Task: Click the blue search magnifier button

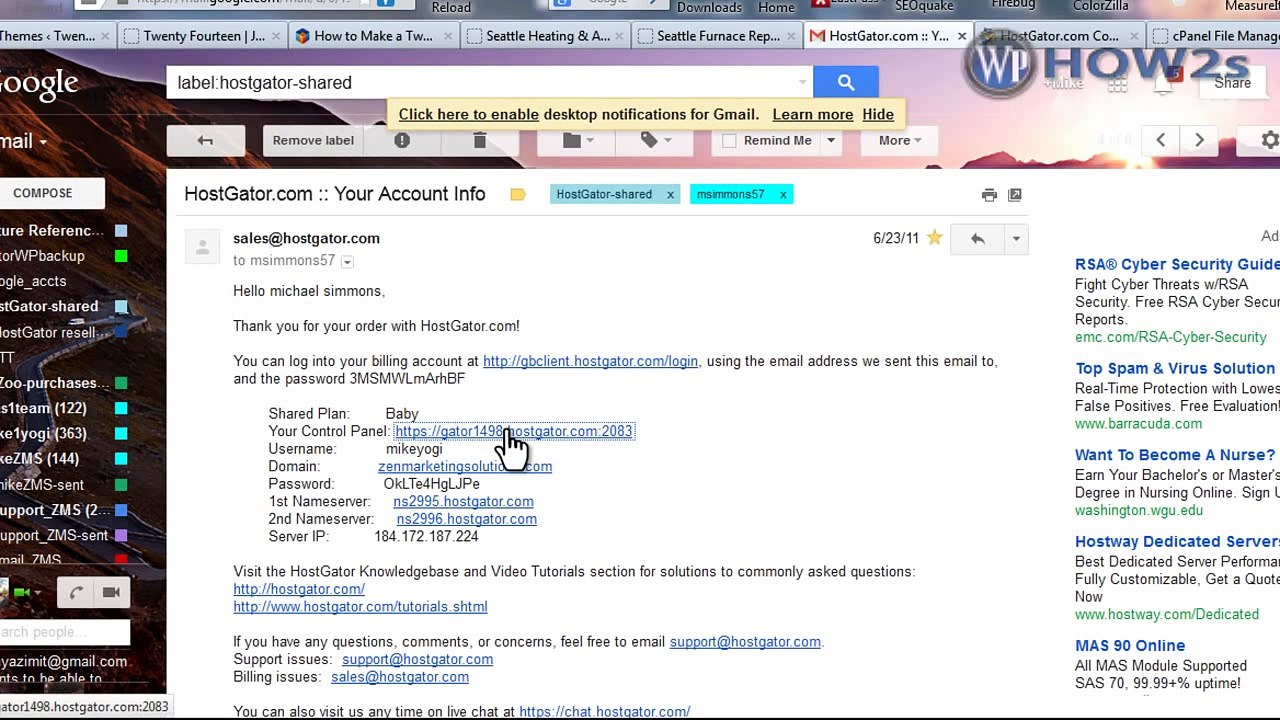Action: (846, 82)
